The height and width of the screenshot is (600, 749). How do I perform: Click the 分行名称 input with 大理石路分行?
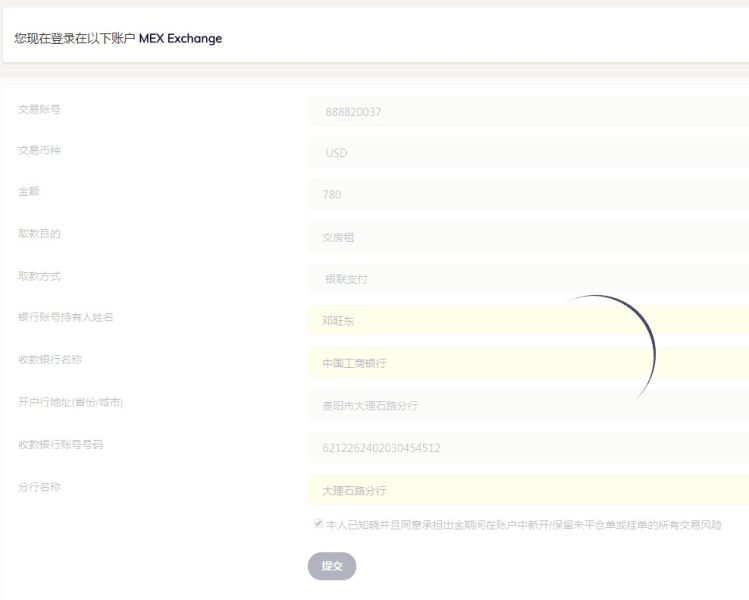pyautogui.click(x=528, y=490)
